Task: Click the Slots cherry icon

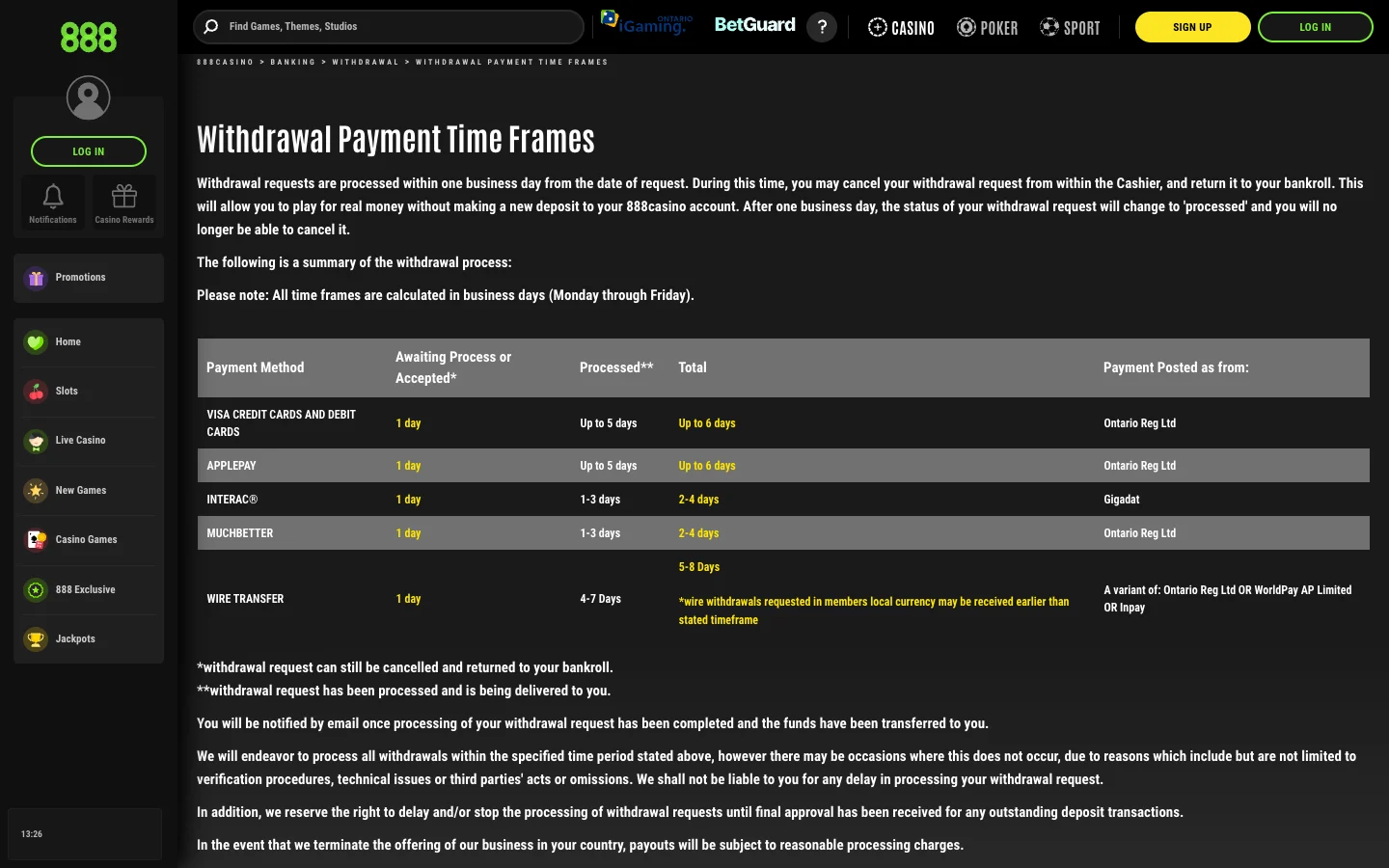Action: pyautogui.click(x=36, y=392)
